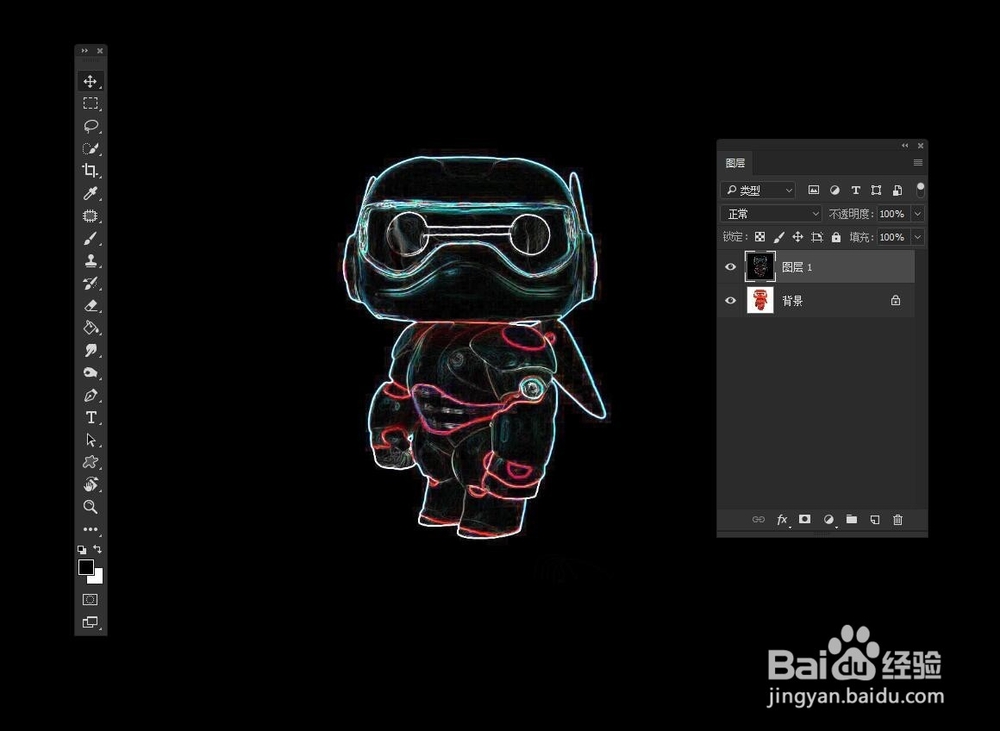The image size is (1000, 731).
Task: Click the lock icon on 背景 layer
Action: 895,300
